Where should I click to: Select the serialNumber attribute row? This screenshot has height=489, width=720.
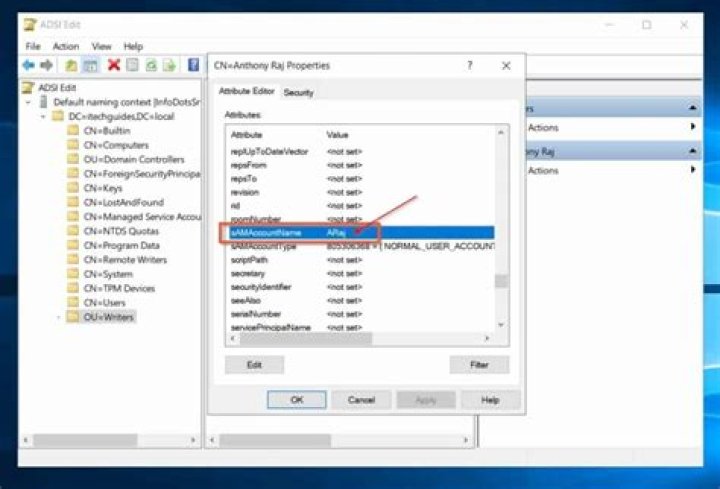[x=362, y=314]
